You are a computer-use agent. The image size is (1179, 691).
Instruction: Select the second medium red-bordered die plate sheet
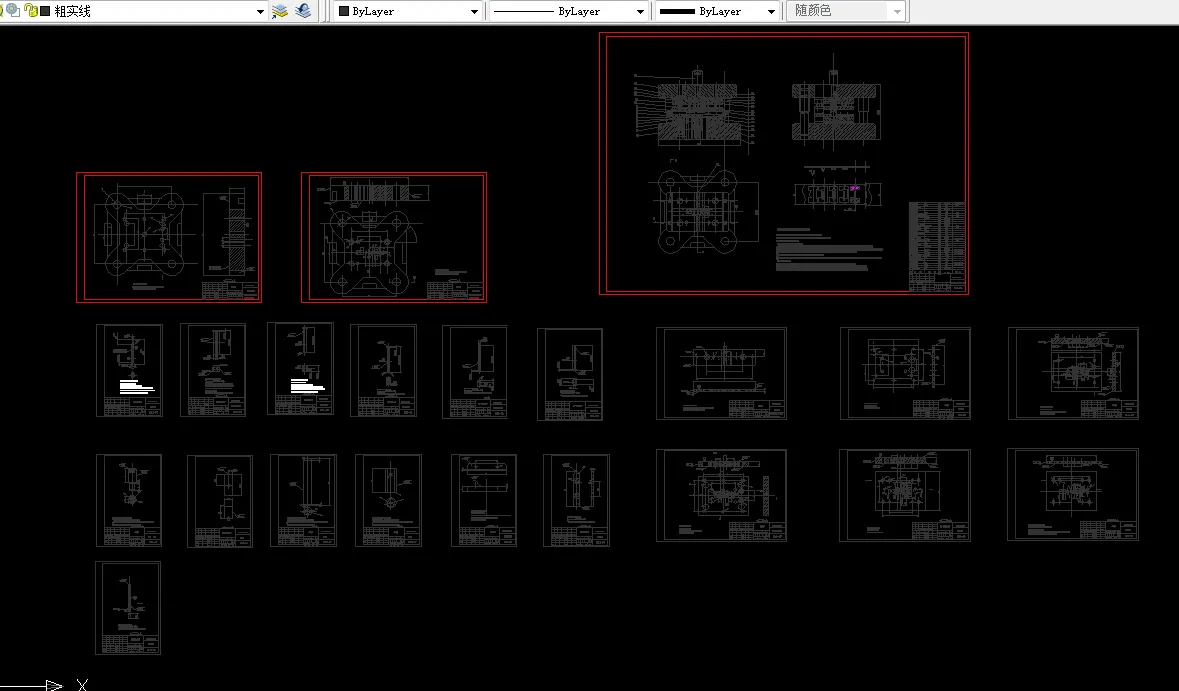394,238
